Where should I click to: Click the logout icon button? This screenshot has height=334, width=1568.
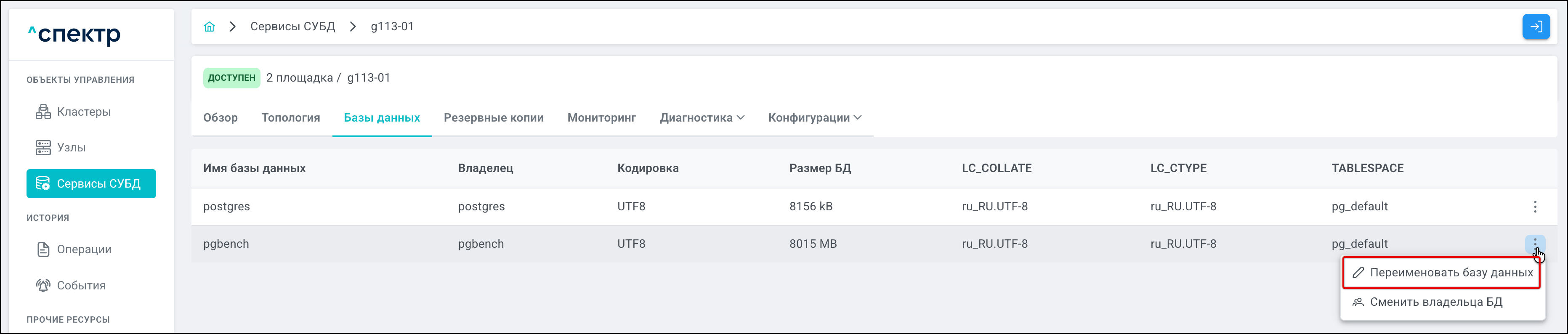[1536, 27]
